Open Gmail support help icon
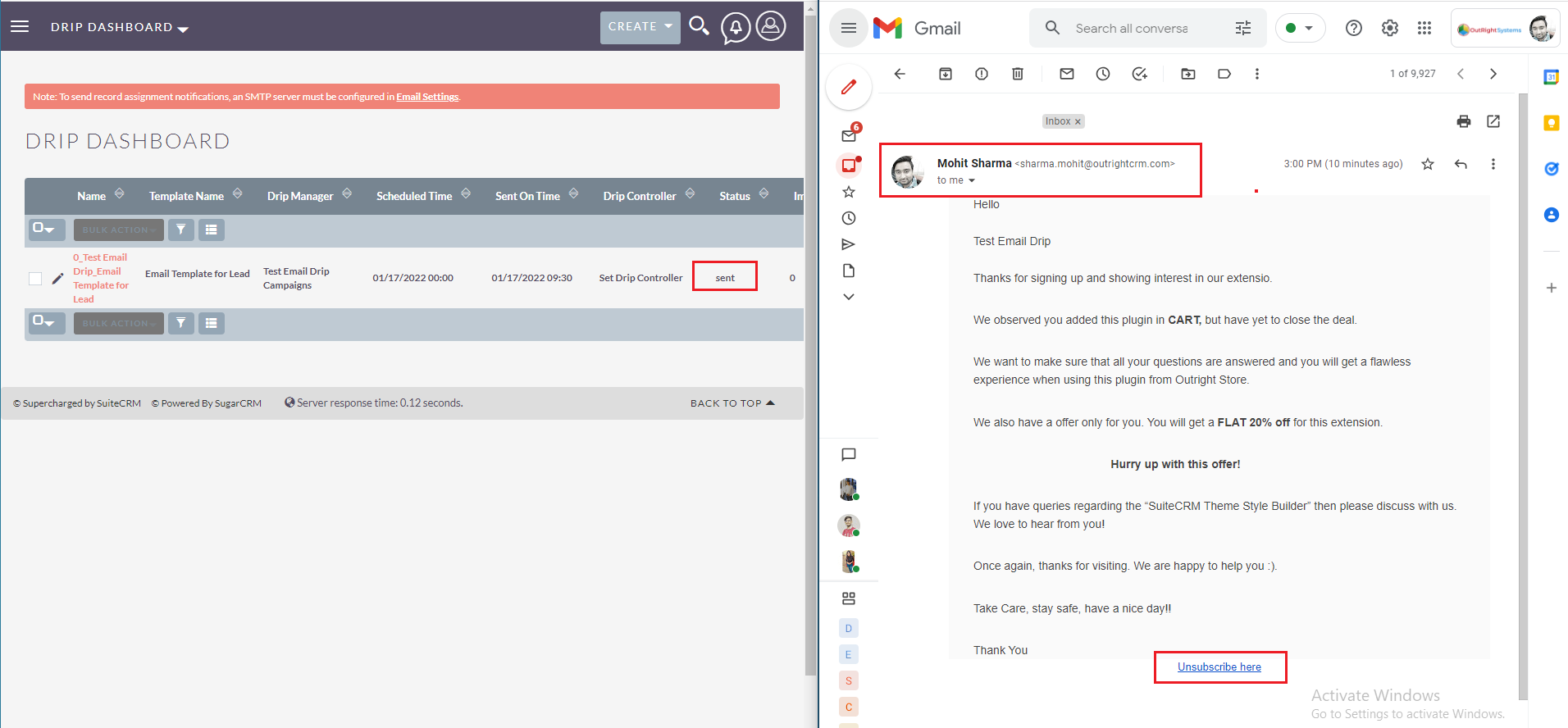 tap(1354, 28)
